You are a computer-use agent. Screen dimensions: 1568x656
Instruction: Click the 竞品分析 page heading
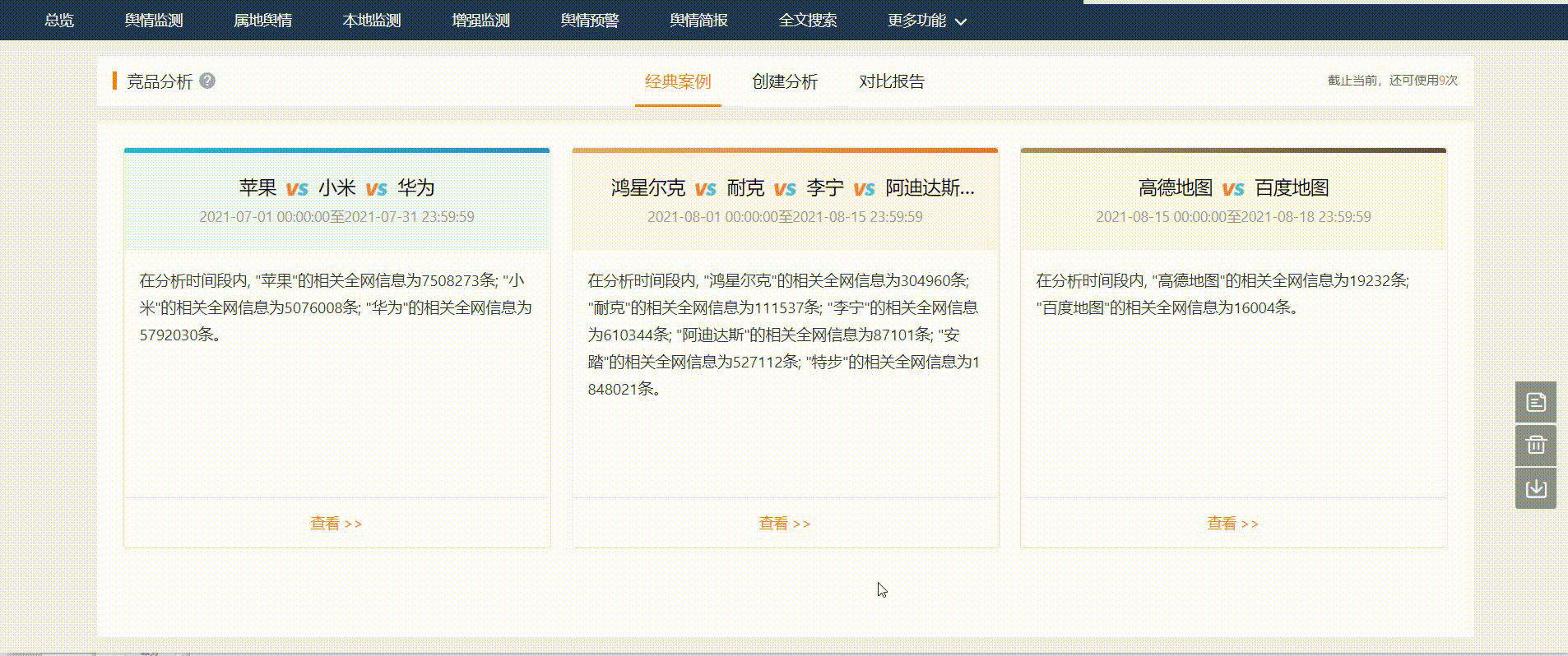159,81
